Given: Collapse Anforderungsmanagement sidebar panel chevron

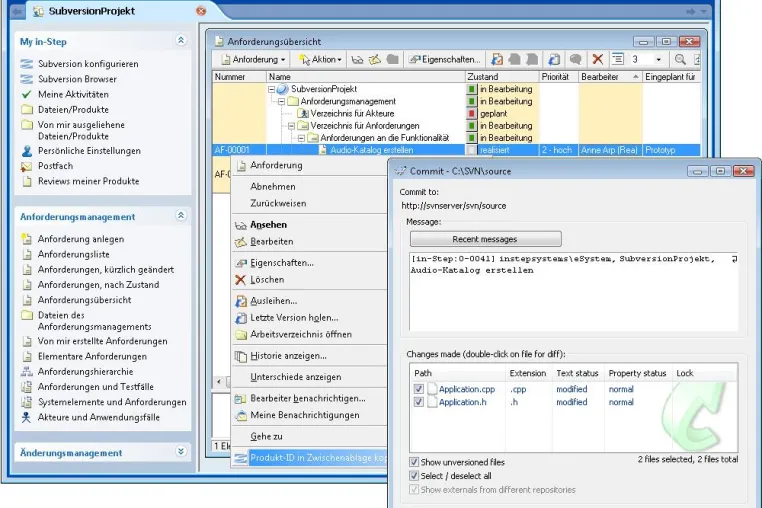Looking at the screenshot, I should point(181,215).
